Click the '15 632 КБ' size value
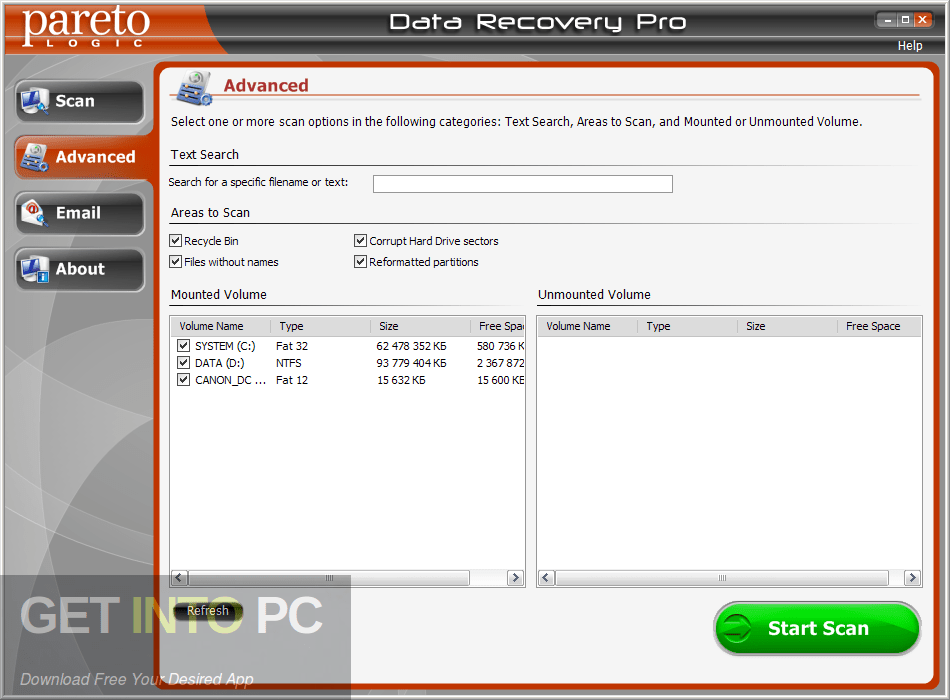950x700 pixels. tap(401, 380)
